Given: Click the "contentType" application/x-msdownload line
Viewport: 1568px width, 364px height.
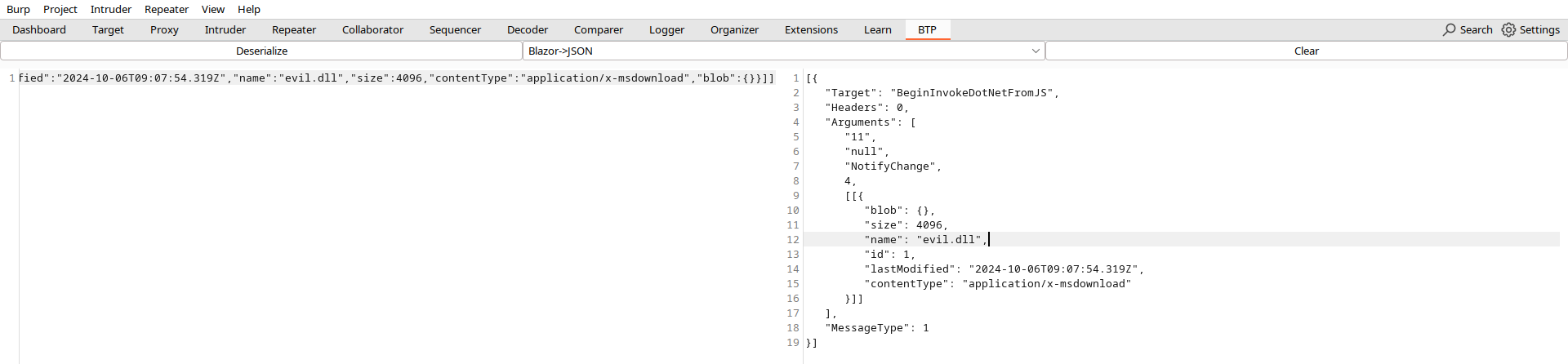Looking at the screenshot, I should pos(997,284).
